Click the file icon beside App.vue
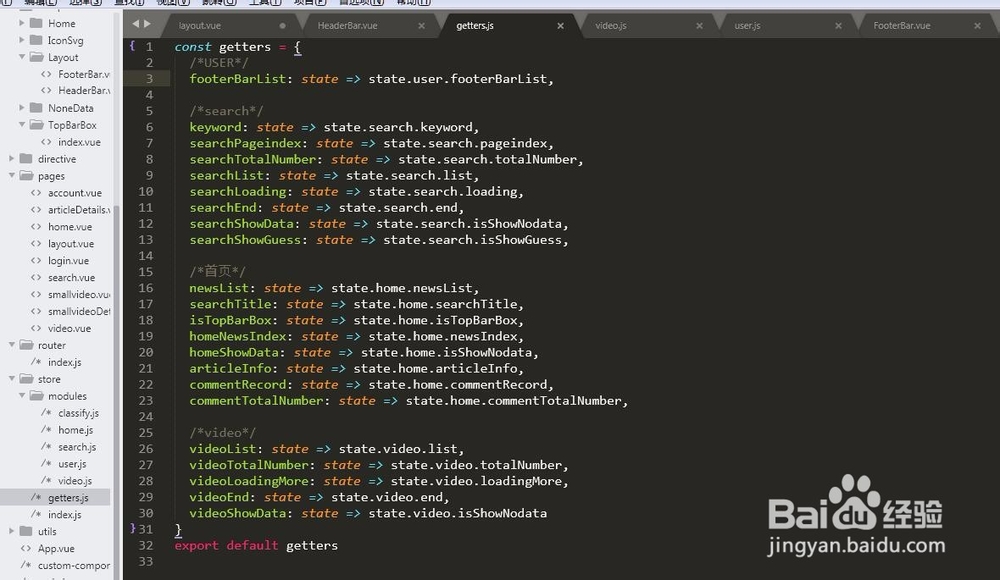The height and width of the screenshot is (580, 1000). point(26,548)
